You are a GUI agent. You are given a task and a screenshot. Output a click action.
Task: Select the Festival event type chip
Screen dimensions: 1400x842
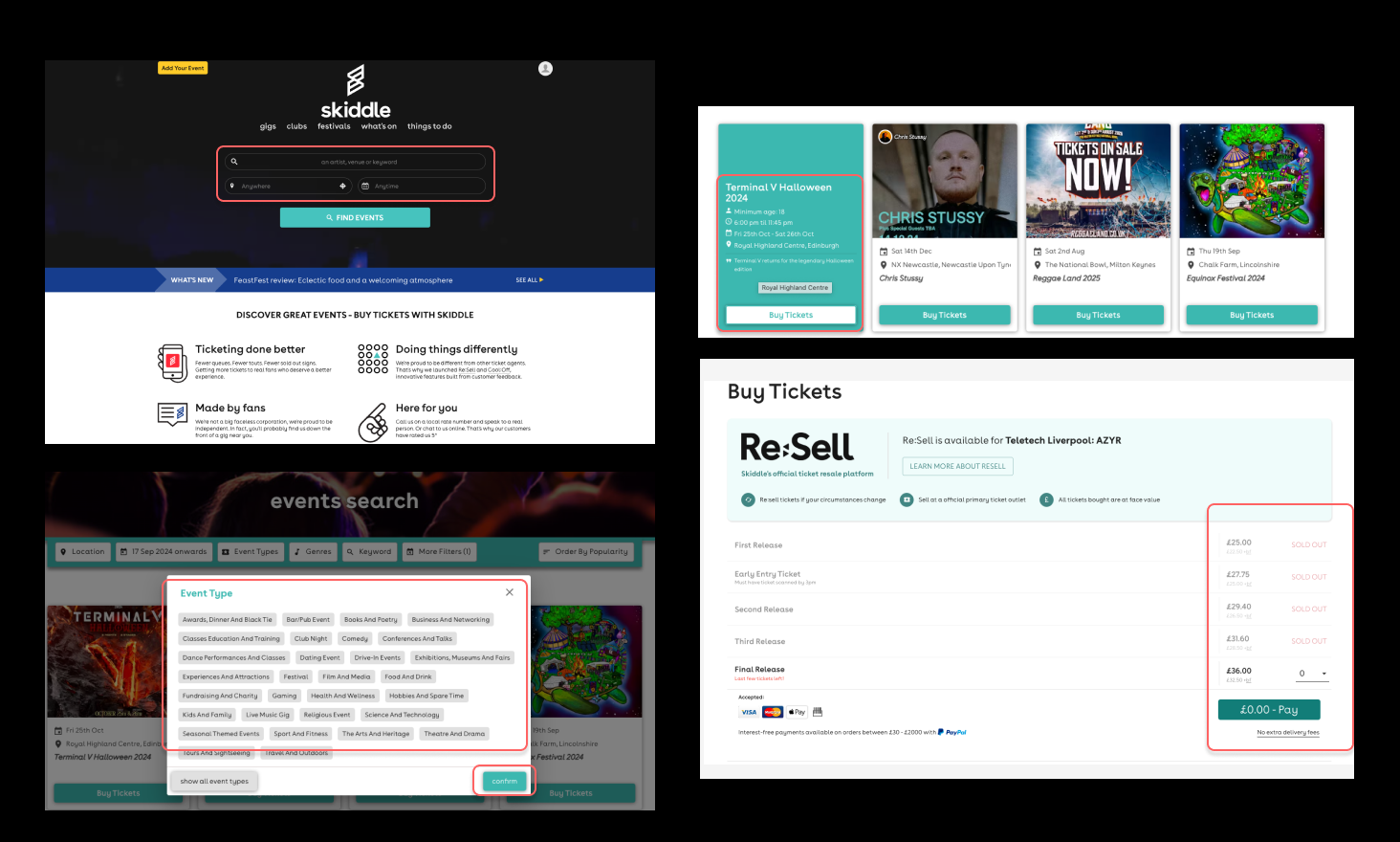pyautogui.click(x=295, y=676)
